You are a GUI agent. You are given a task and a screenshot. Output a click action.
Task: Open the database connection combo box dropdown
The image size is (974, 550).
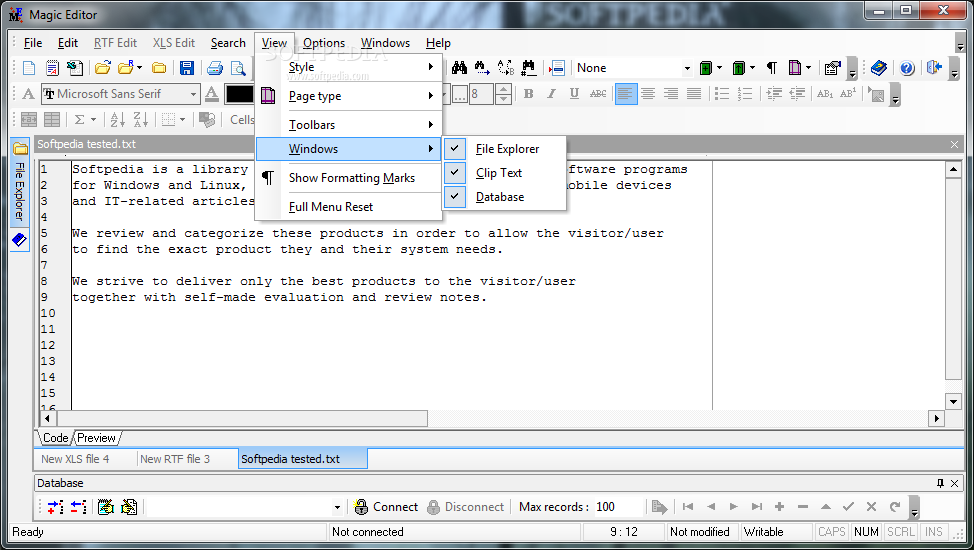(337, 507)
